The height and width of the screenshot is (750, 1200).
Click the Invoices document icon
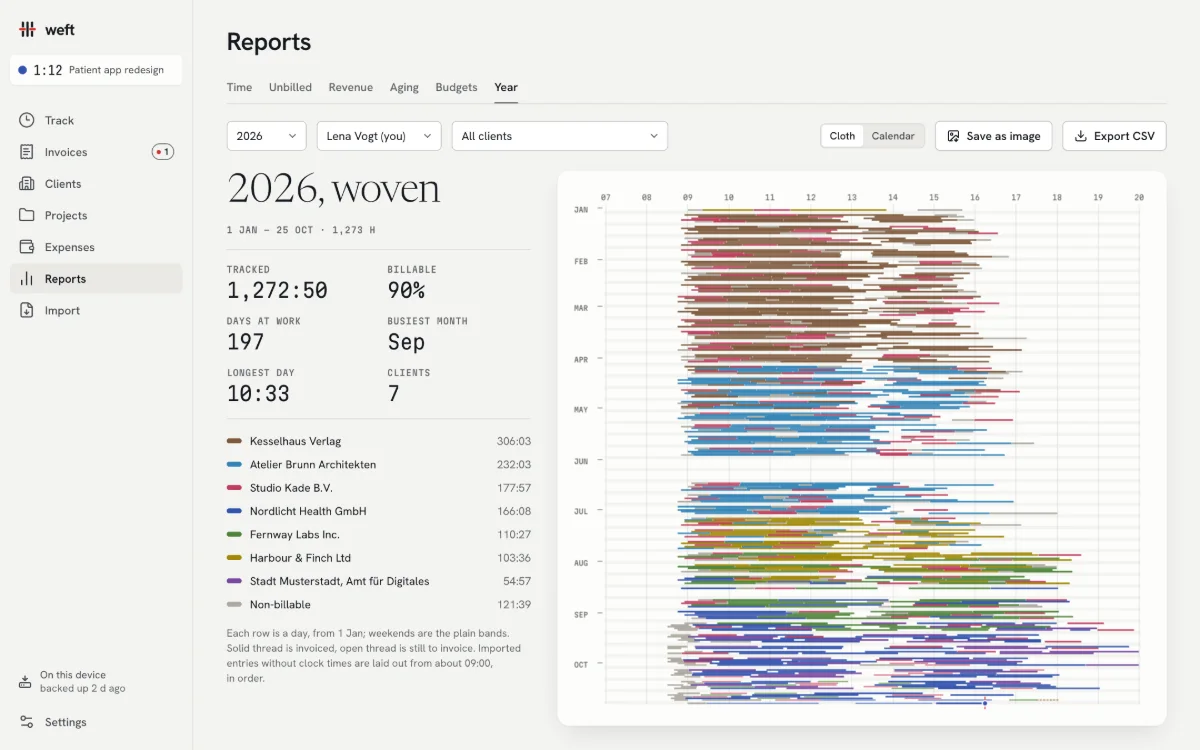point(26,152)
